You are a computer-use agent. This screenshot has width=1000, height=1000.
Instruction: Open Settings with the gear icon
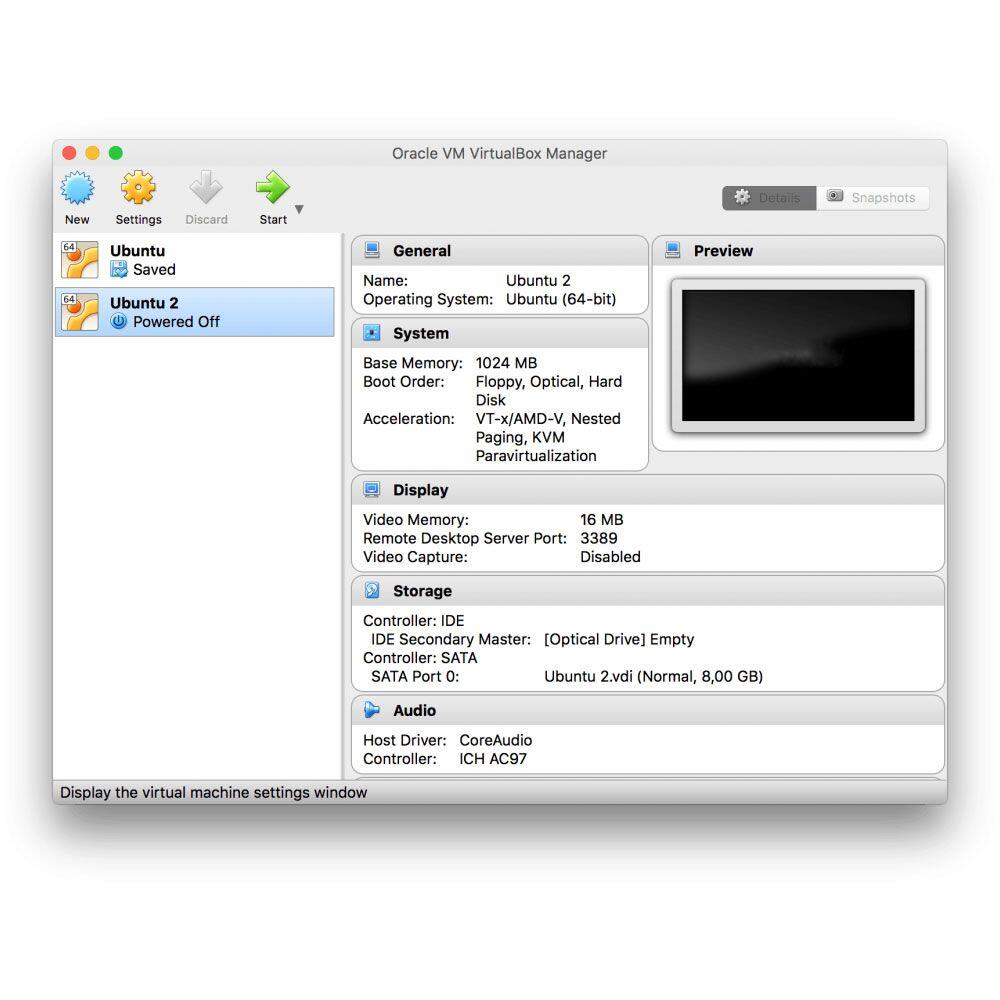coord(138,188)
